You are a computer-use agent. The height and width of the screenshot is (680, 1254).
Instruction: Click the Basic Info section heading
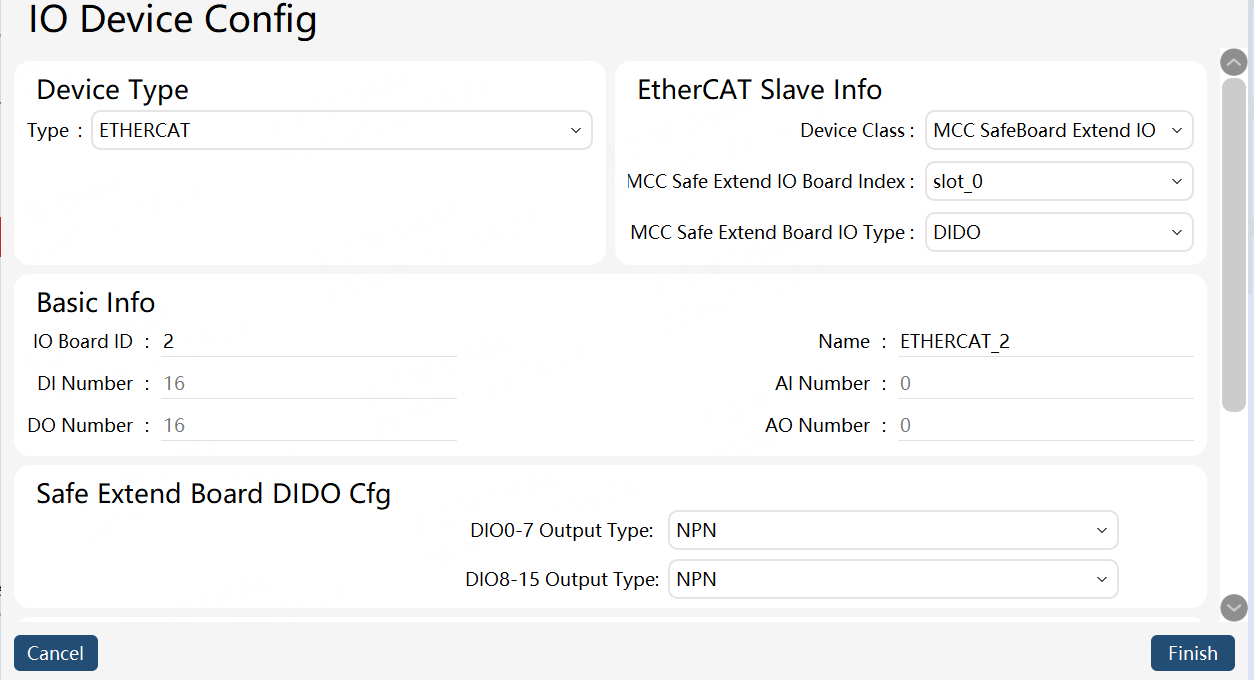click(96, 302)
